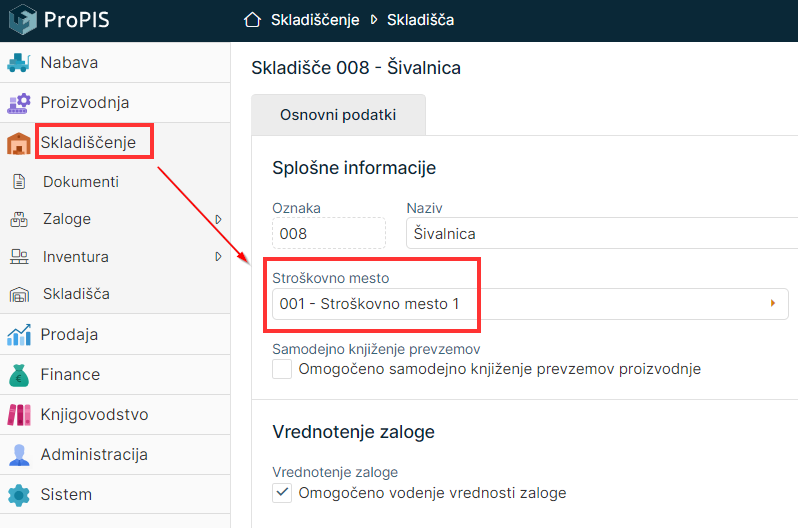
Task: Click the Knjigovodstvo books icon
Action: (18, 415)
